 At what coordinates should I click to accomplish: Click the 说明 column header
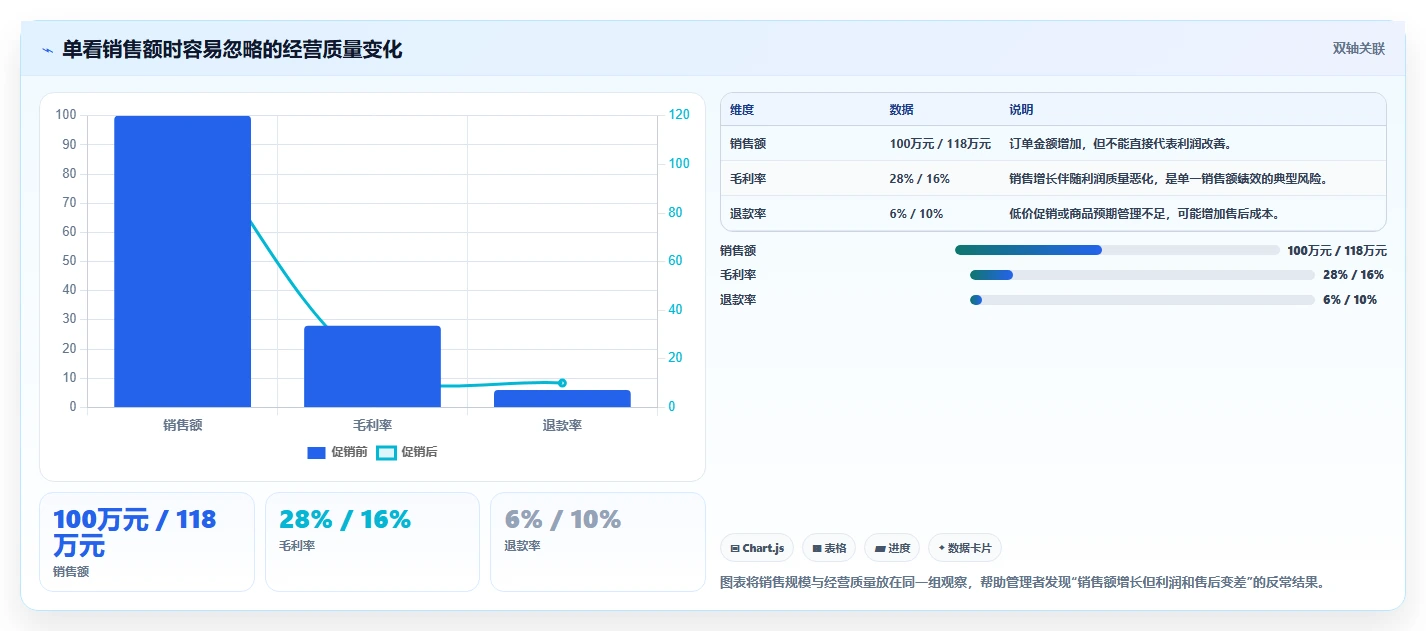click(1021, 110)
